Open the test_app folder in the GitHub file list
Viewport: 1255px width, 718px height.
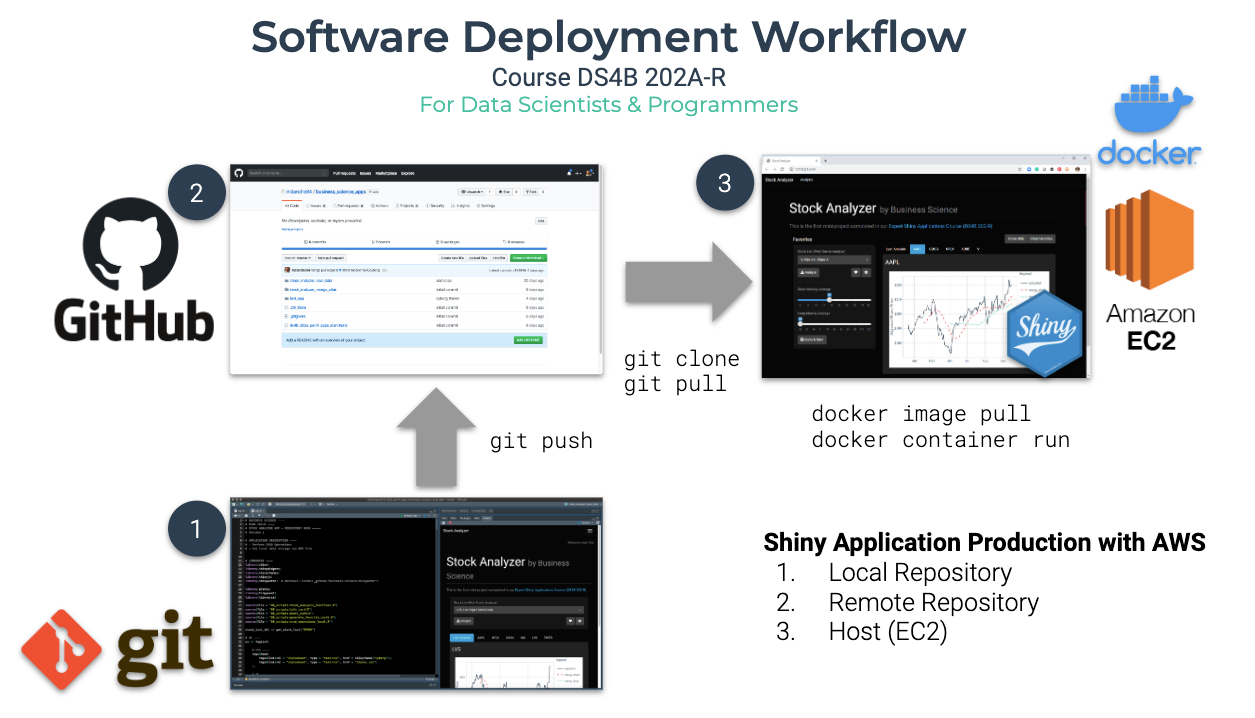296,298
